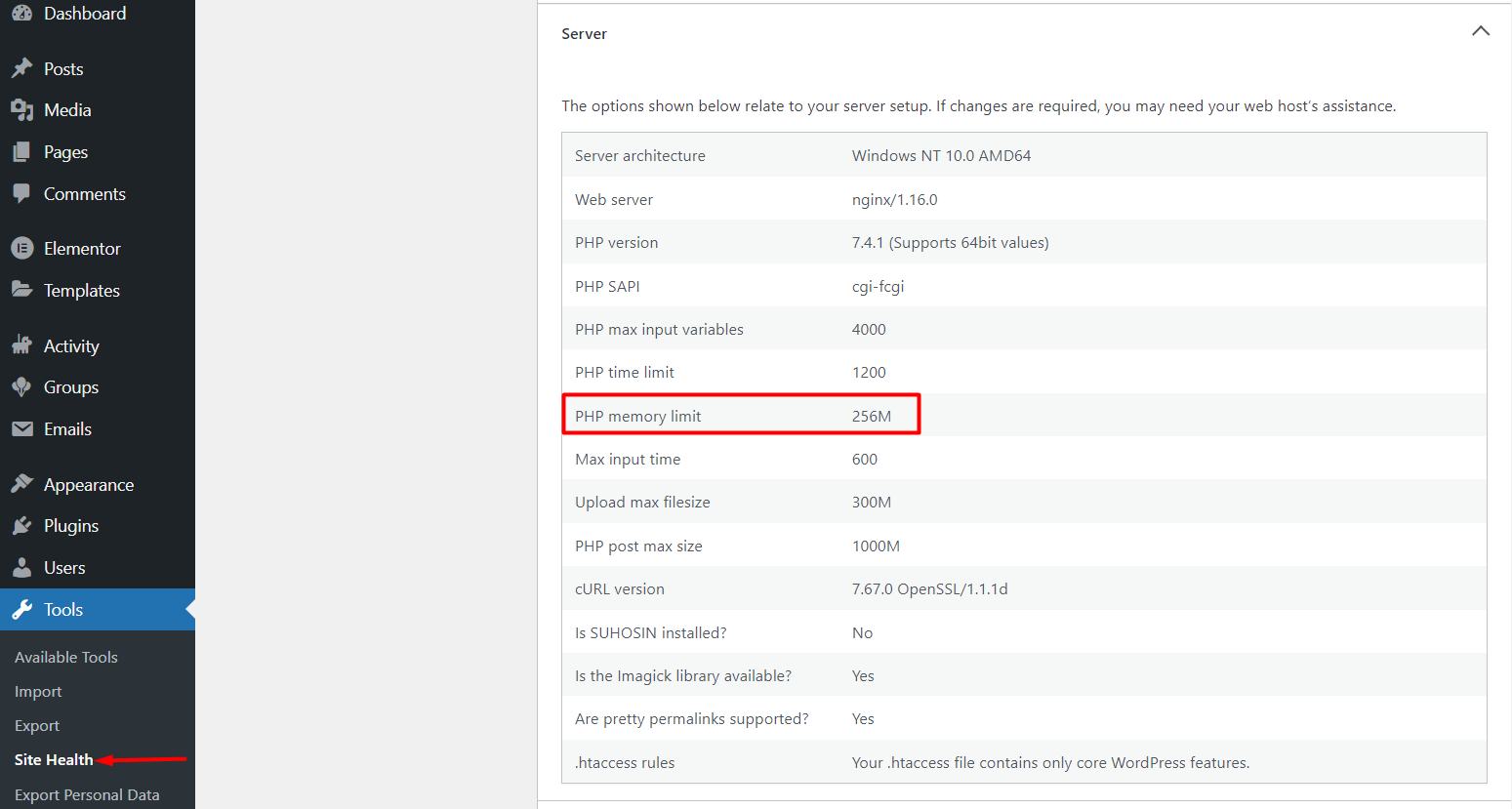Image resolution: width=1512 pixels, height=809 pixels.
Task: Open the Groups menu item
Action: (71, 387)
